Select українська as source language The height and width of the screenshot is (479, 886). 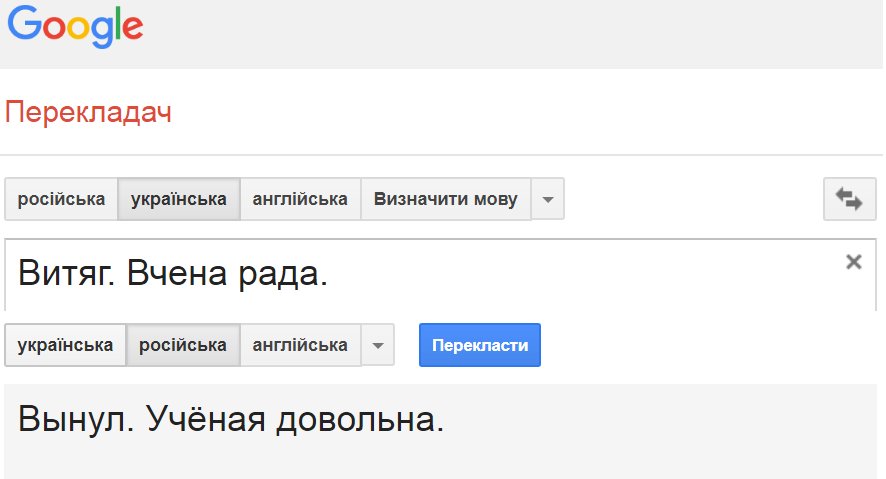coord(179,199)
